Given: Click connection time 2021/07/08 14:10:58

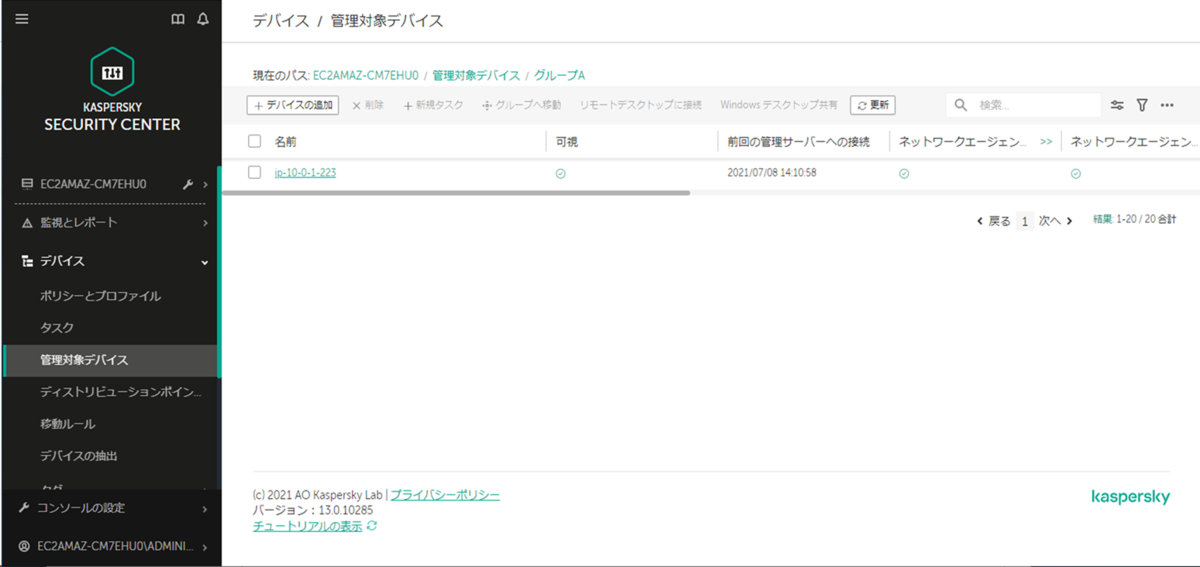Looking at the screenshot, I should [772, 173].
